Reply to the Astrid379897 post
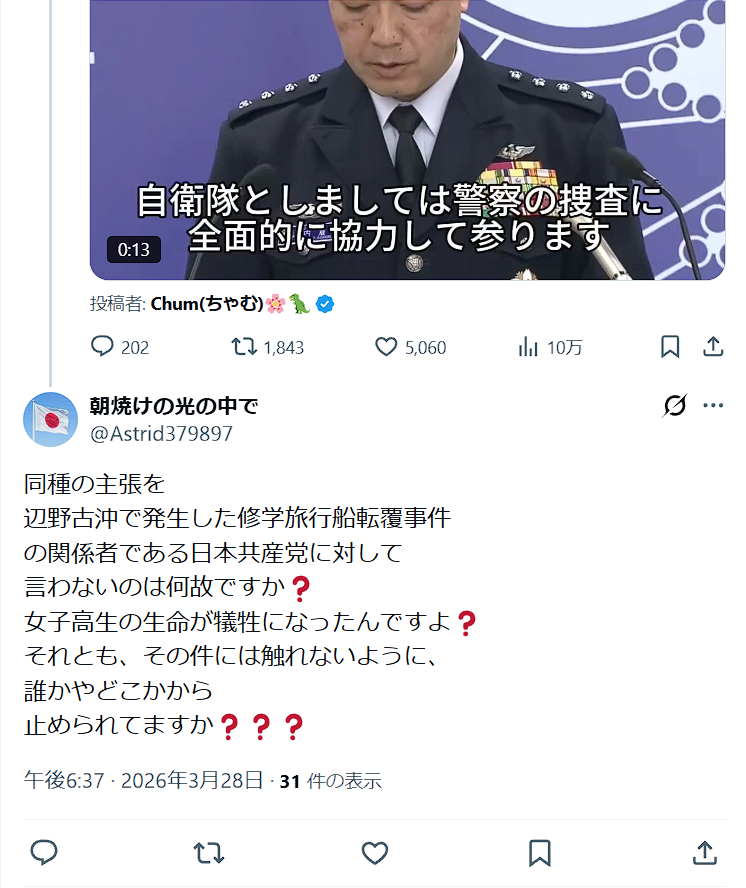Viewport: 746px width, 888px height. tap(44, 853)
